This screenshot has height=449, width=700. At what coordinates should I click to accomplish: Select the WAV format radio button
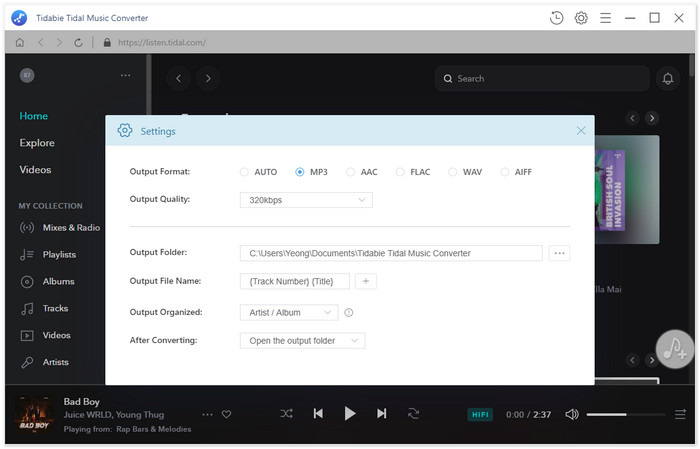[453, 172]
